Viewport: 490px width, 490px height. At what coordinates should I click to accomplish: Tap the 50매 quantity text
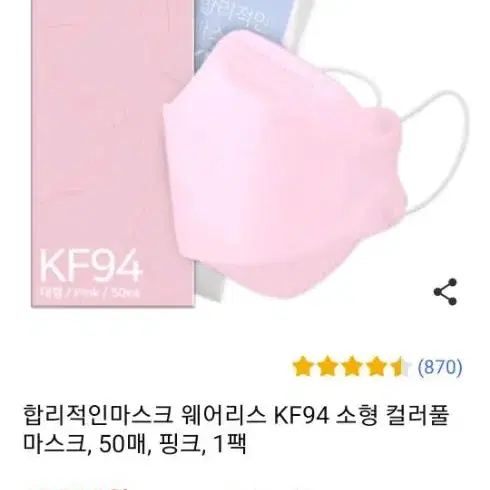point(123,444)
